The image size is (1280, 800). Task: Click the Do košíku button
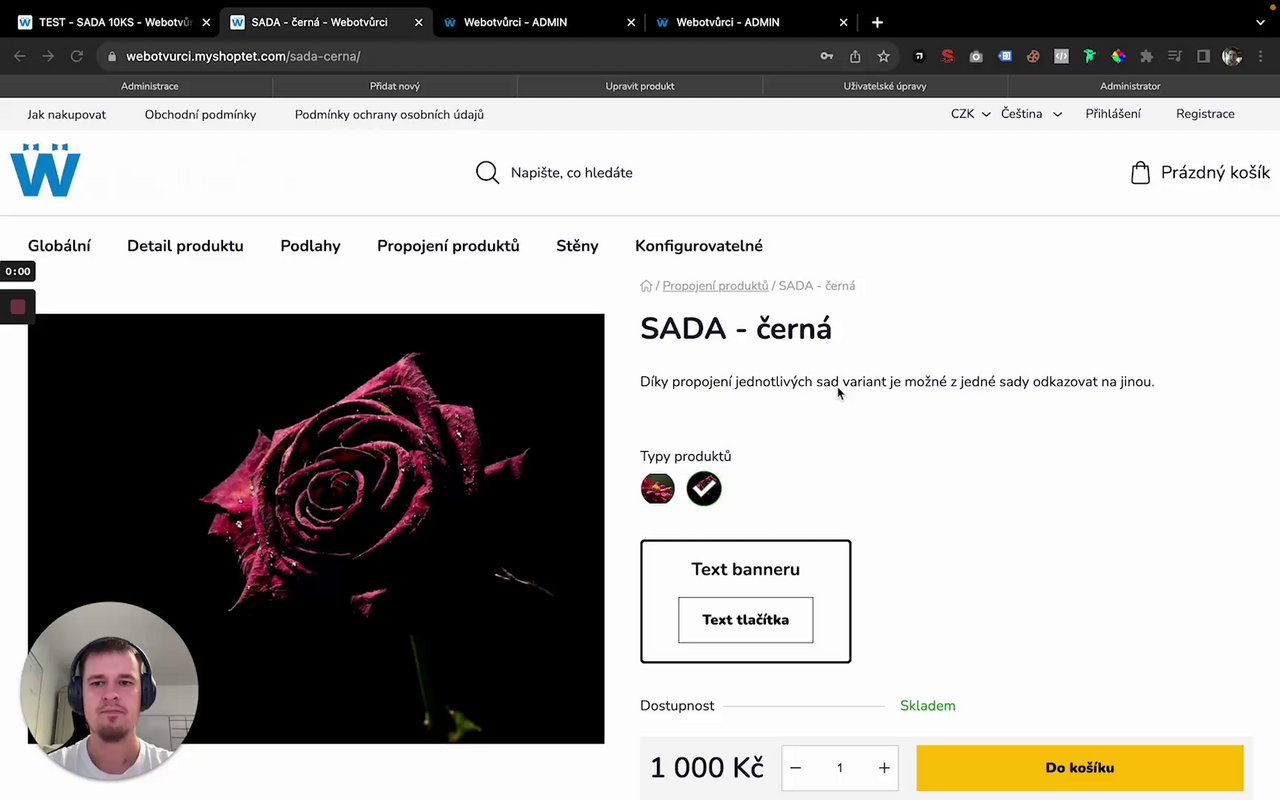(1080, 768)
